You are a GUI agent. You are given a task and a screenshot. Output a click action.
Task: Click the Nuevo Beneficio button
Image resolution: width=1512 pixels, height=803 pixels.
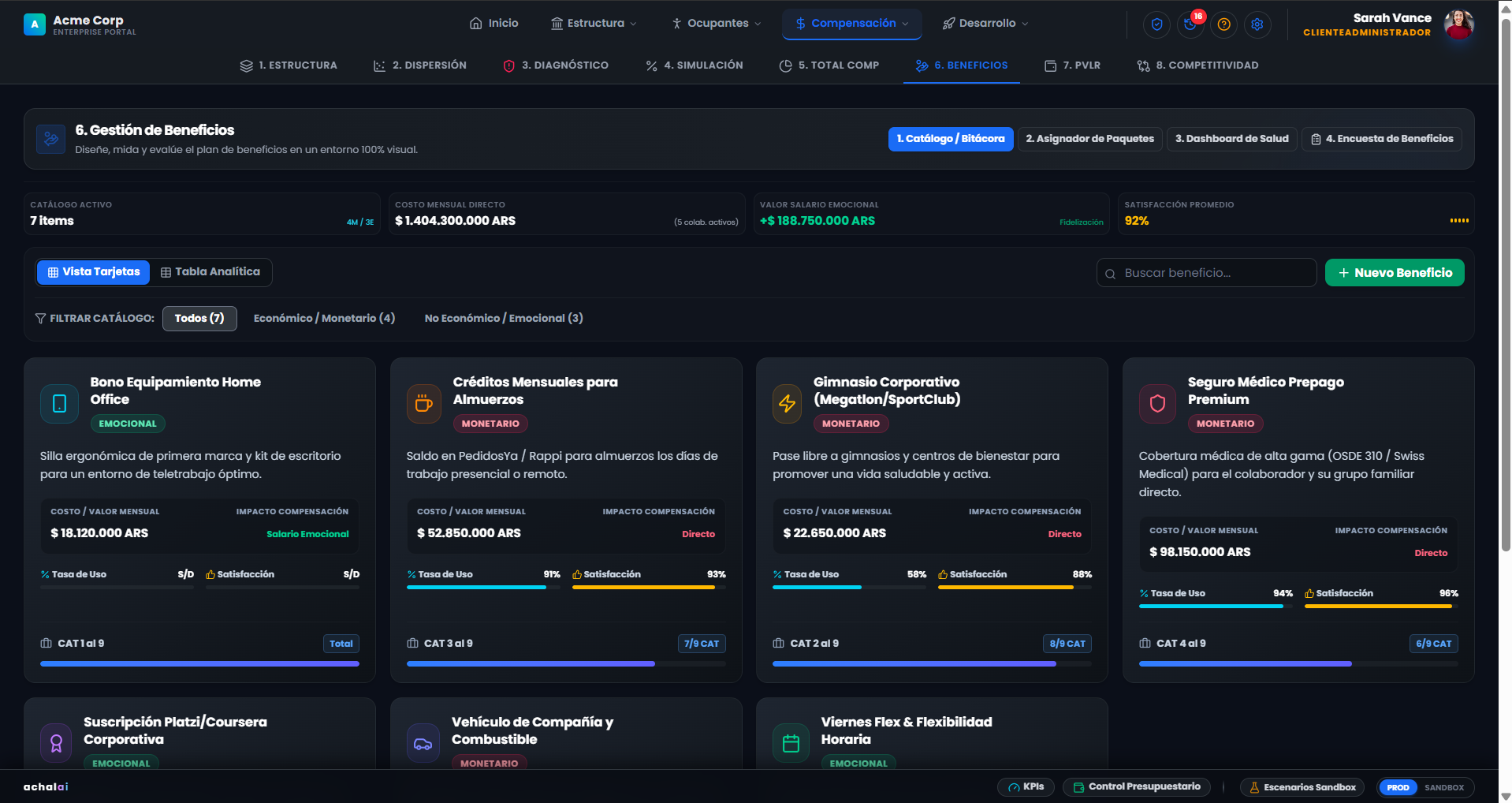click(x=1395, y=273)
